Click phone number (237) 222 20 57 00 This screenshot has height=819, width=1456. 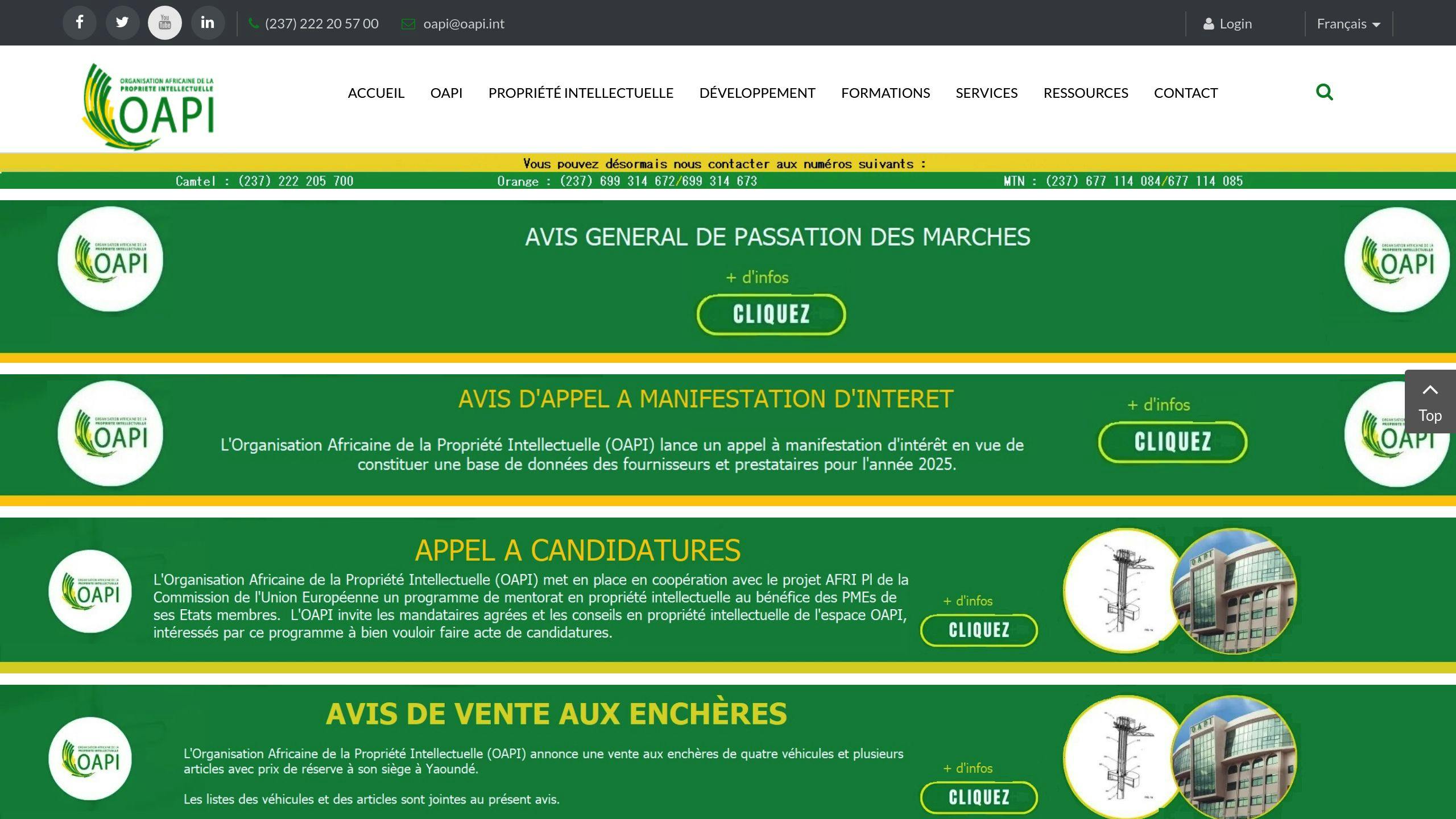click(321, 24)
